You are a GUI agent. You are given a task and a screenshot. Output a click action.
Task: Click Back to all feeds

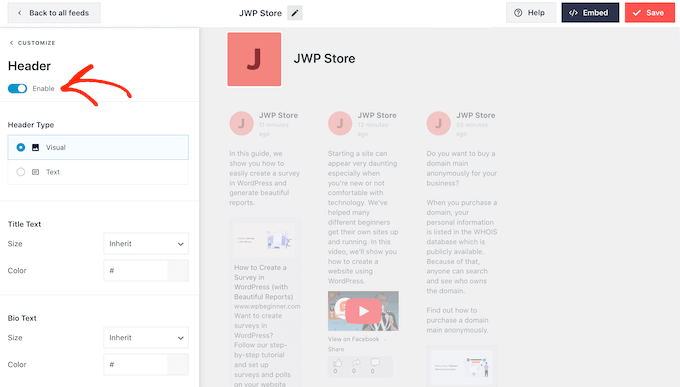(54, 13)
